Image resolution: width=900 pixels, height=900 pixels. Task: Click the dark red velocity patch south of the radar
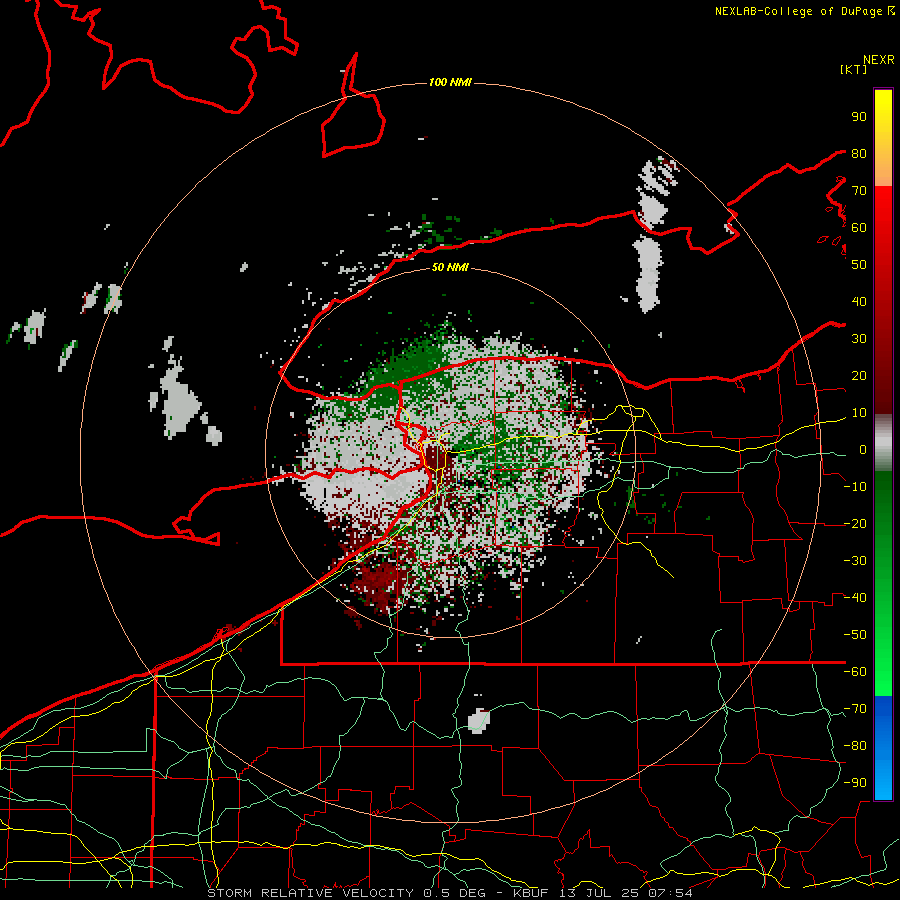(x=376, y=581)
